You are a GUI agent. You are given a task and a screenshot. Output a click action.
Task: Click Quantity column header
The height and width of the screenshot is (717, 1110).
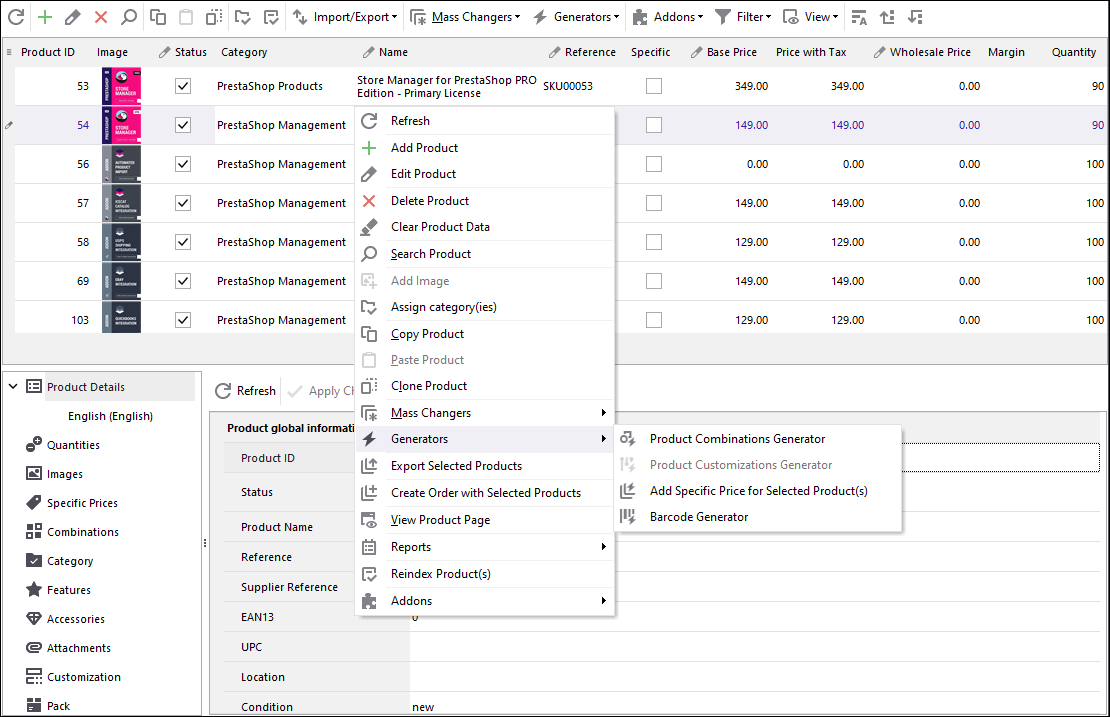tap(1073, 52)
